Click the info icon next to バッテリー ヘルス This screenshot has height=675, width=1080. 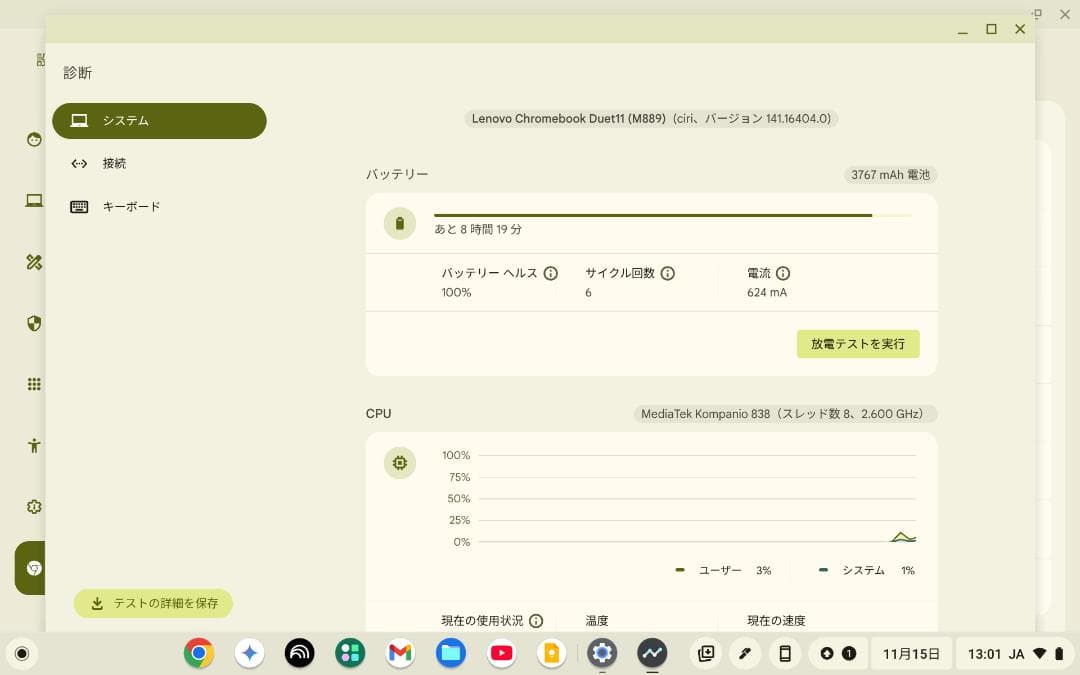tap(551, 272)
